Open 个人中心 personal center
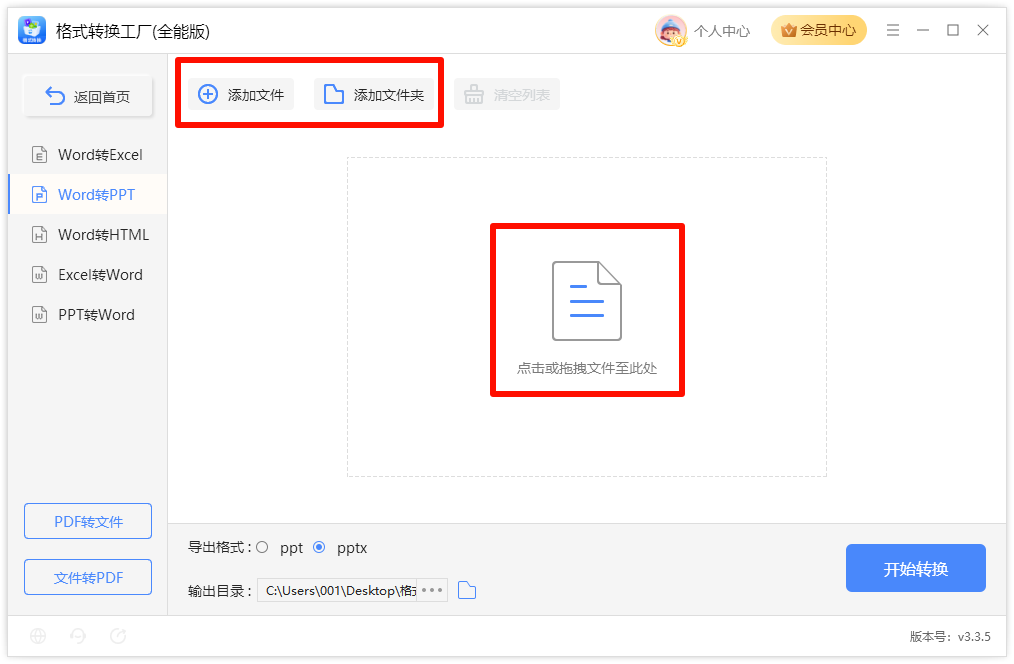 (x=722, y=31)
